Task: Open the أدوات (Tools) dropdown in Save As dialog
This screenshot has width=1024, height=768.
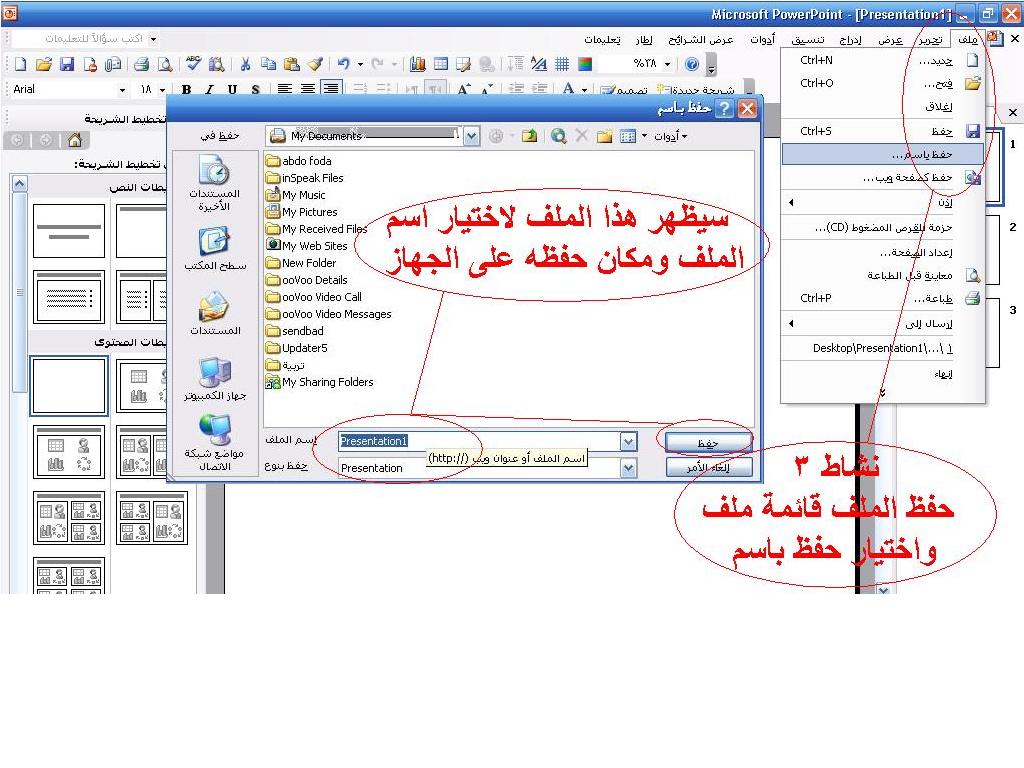Action: coord(671,136)
